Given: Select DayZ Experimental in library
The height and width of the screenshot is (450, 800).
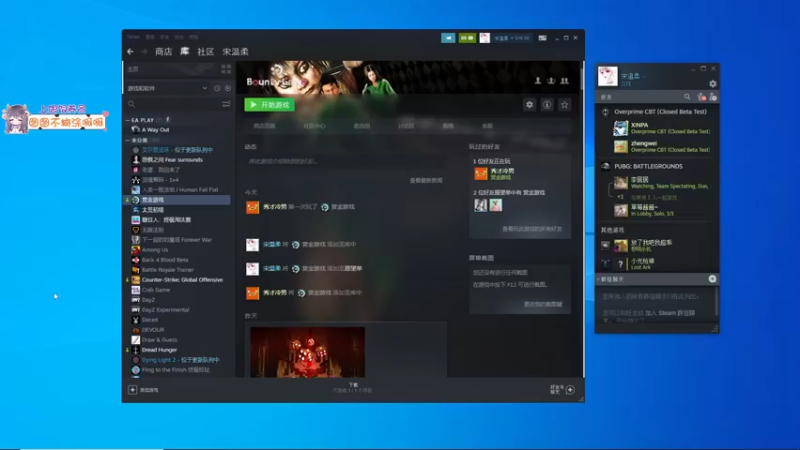Looking at the screenshot, I should click(165, 310).
